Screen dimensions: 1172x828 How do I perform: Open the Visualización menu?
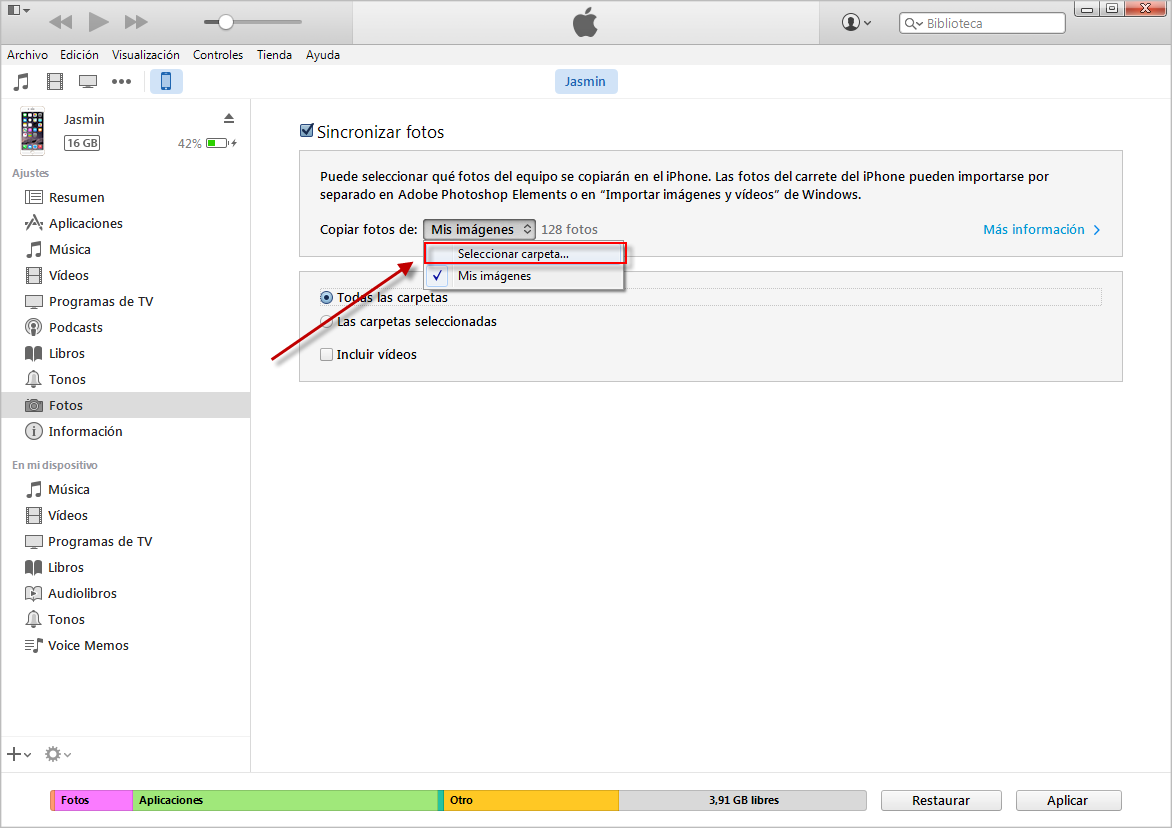[x=146, y=55]
